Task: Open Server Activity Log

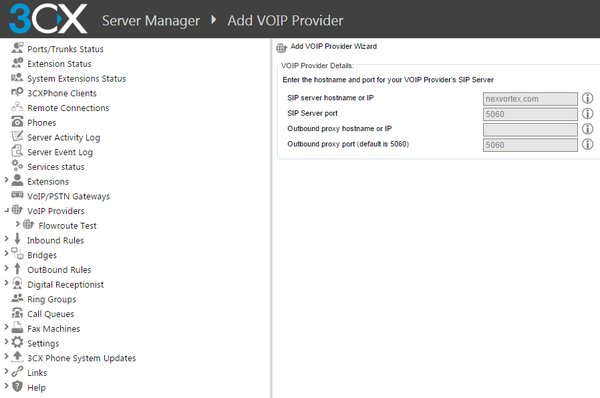Action: (x=64, y=137)
